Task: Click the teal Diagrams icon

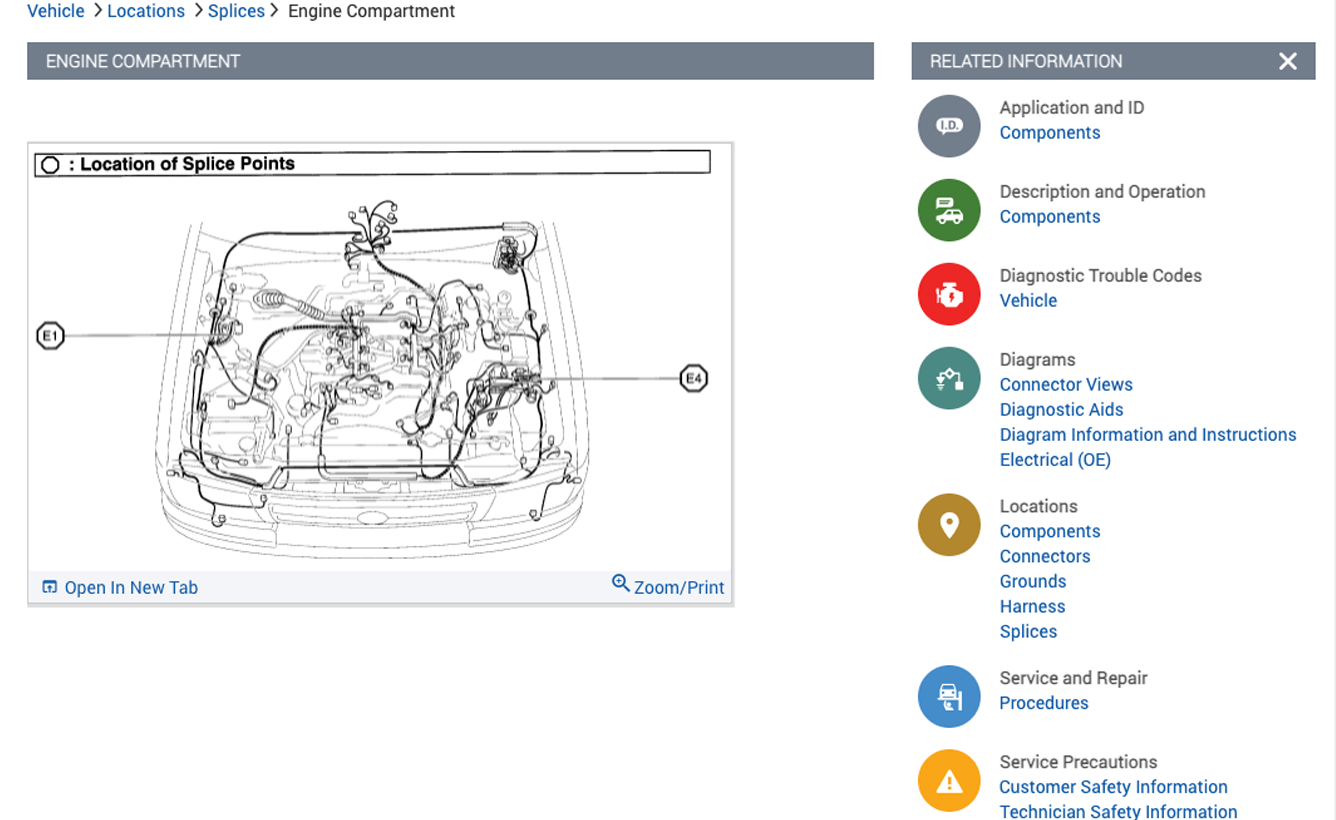Action: click(x=949, y=378)
